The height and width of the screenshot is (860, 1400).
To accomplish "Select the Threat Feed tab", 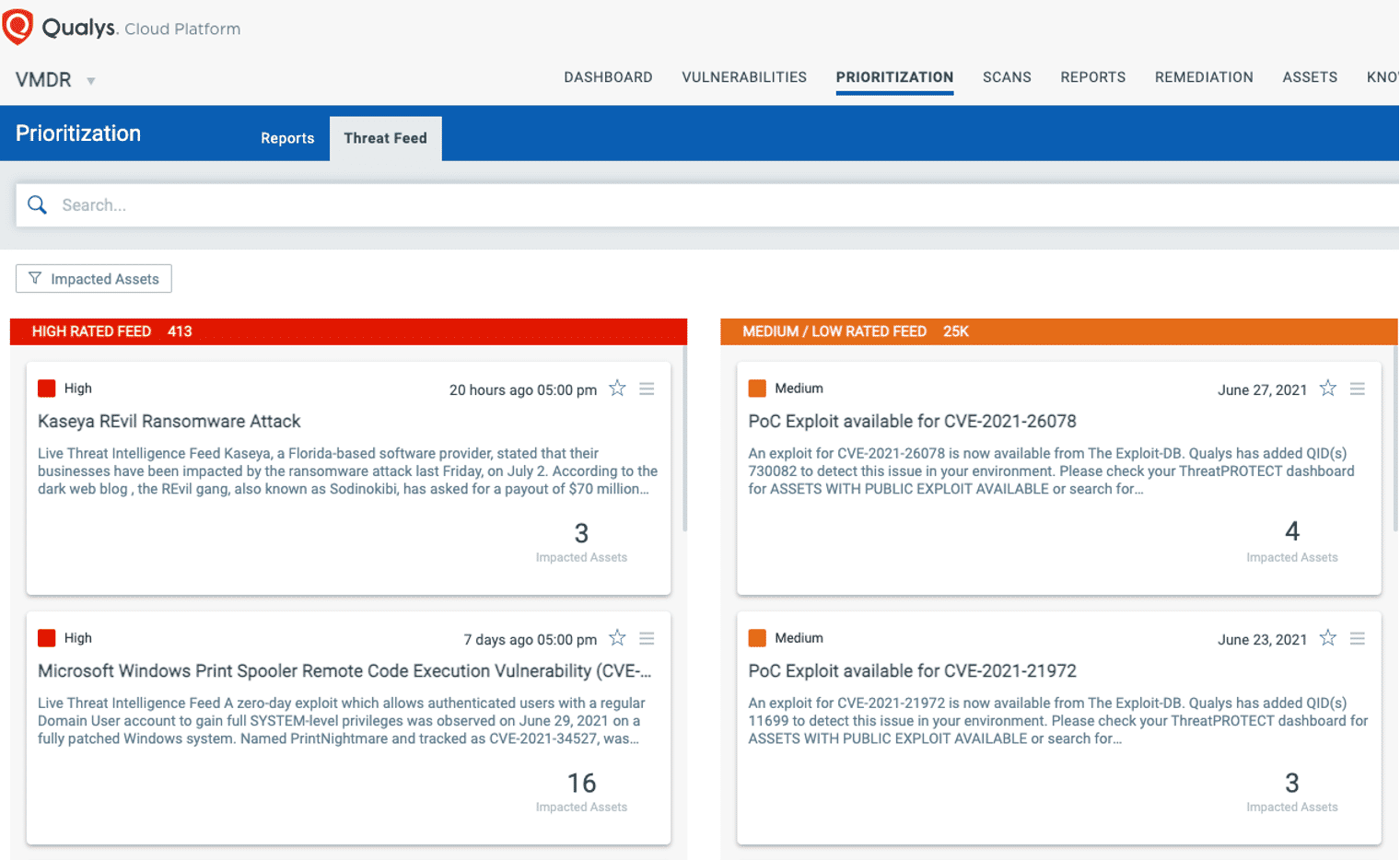I will tap(385, 138).
